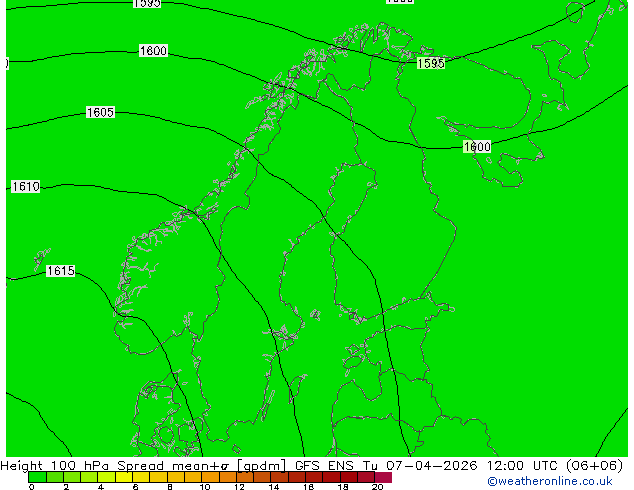Select the 1595 label near northern Norway coast

431,63
